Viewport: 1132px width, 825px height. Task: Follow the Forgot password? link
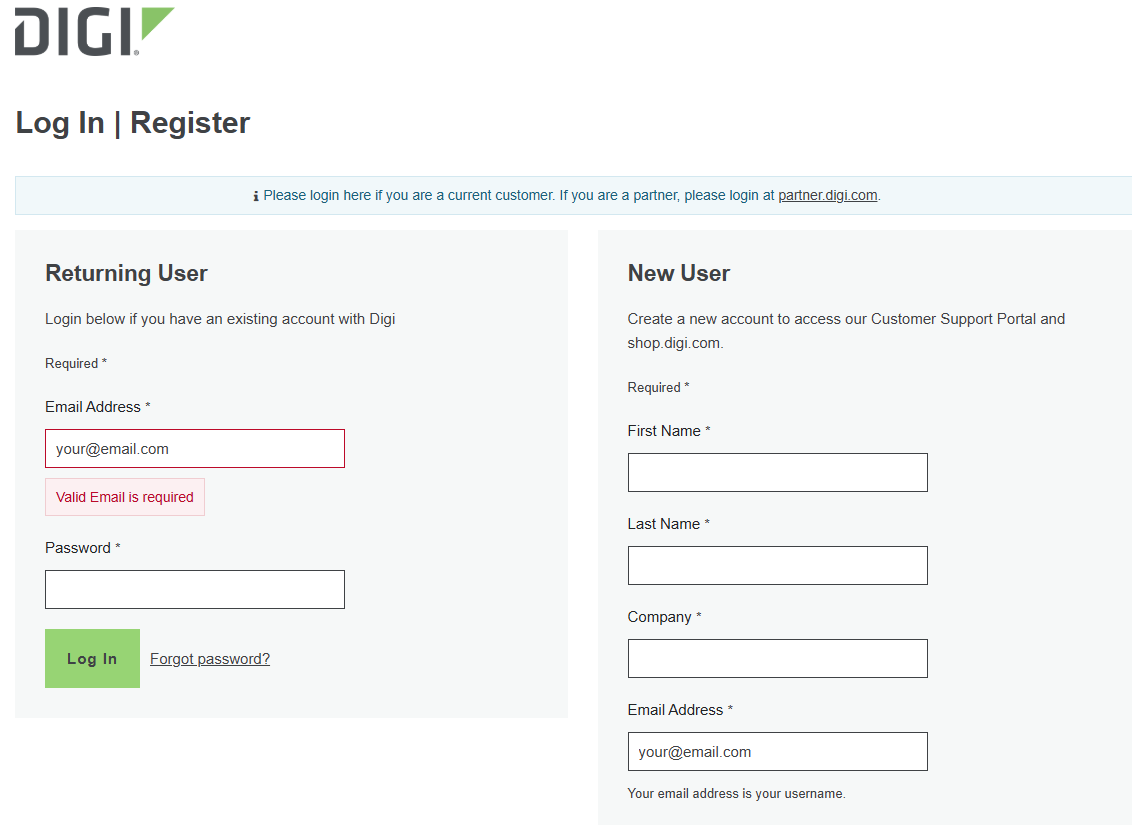(x=210, y=659)
